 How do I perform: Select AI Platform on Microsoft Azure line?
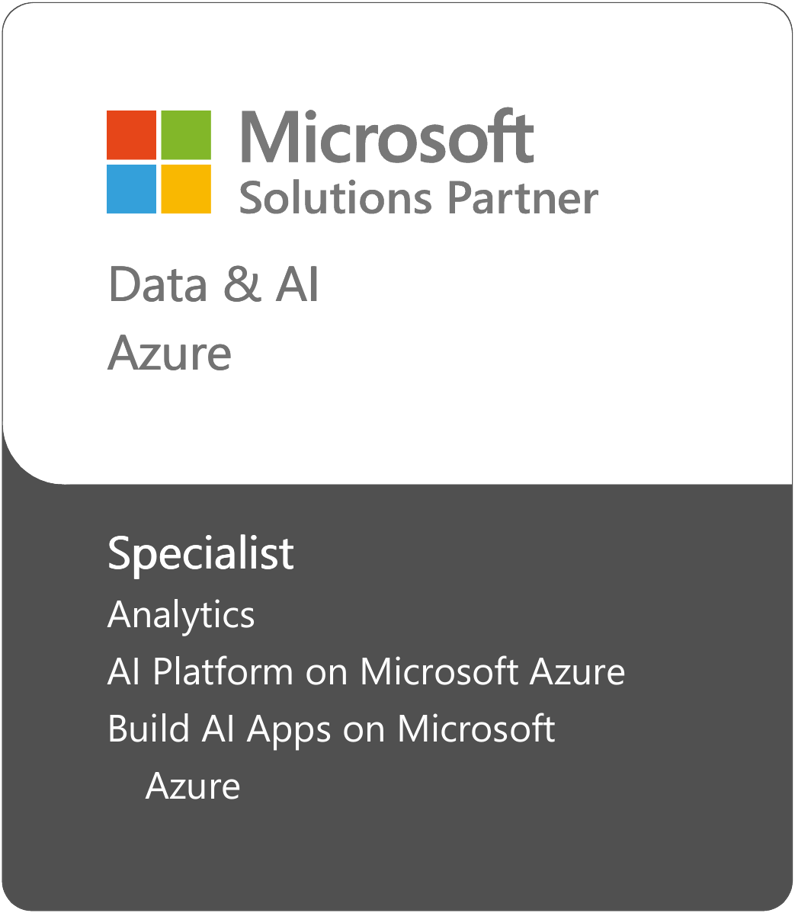tap(366, 671)
